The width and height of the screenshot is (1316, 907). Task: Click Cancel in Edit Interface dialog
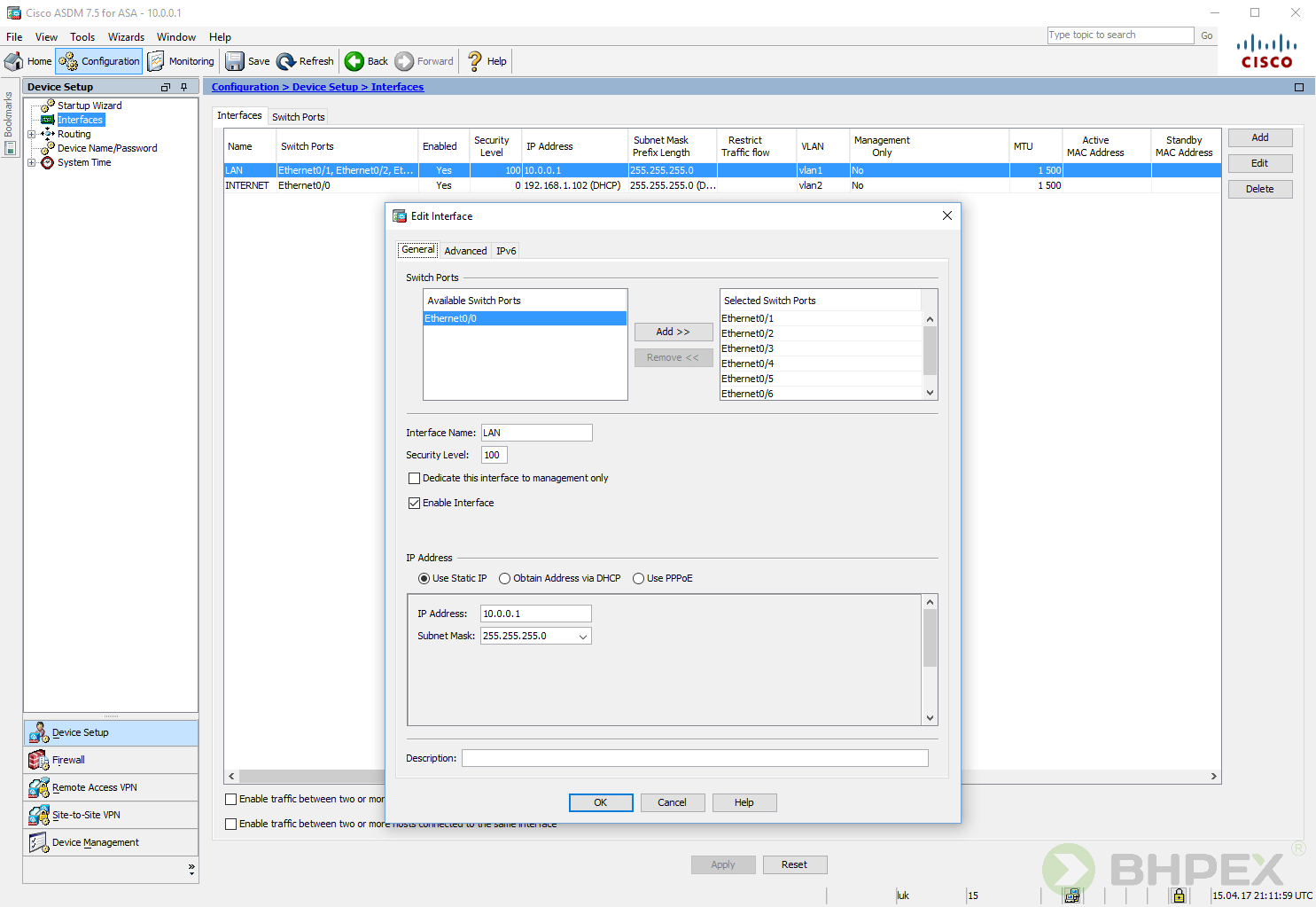(x=672, y=802)
